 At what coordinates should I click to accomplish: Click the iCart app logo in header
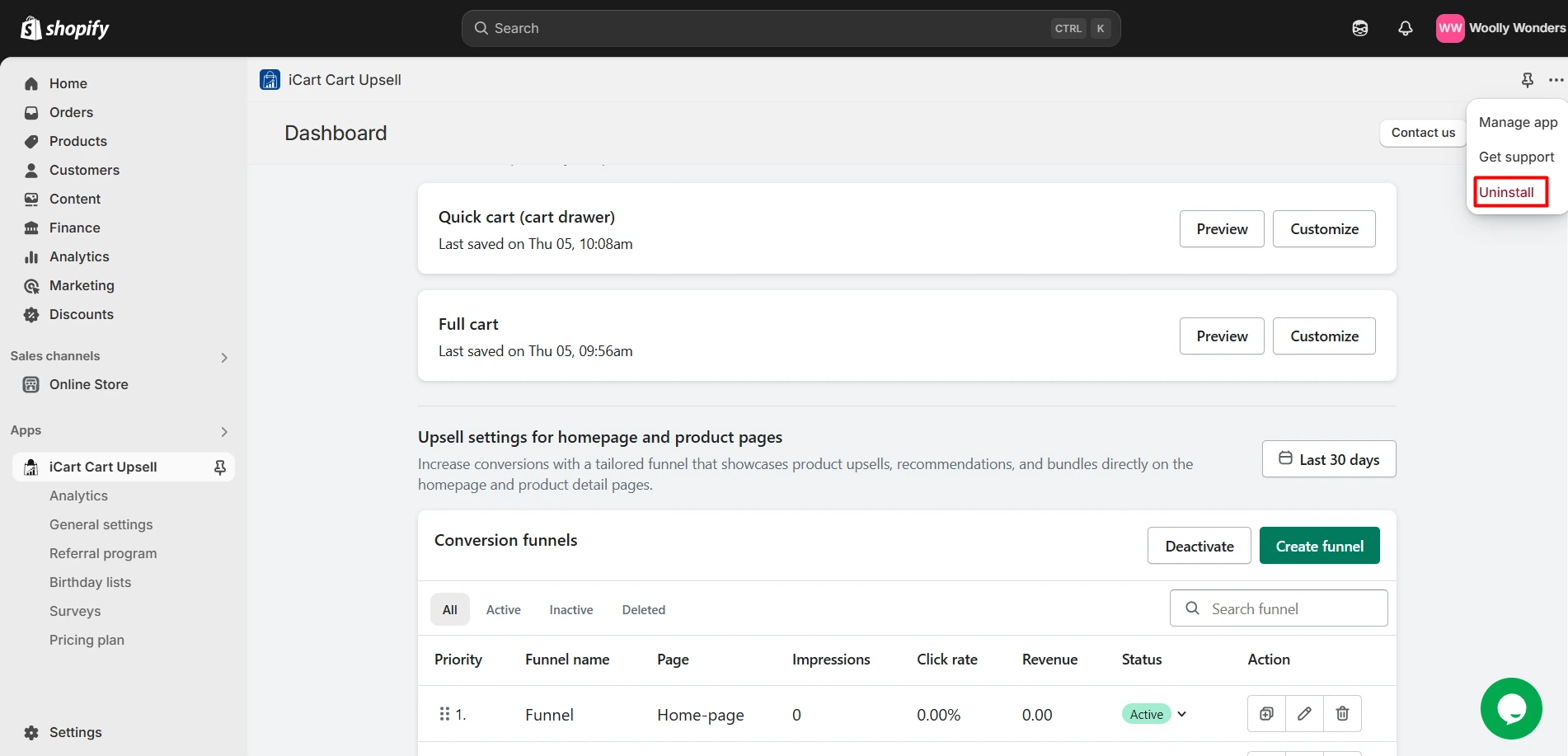[x=270, y=79]
